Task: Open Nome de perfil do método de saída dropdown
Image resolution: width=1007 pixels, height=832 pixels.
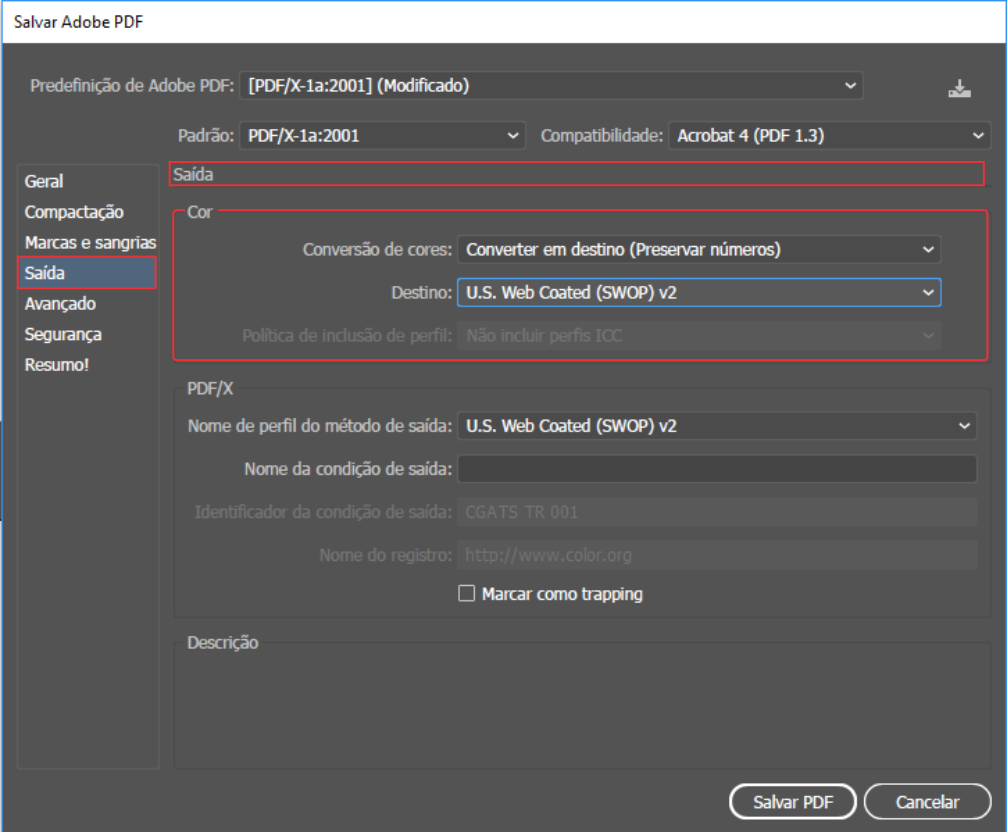Action: click(x=716, y=426)
